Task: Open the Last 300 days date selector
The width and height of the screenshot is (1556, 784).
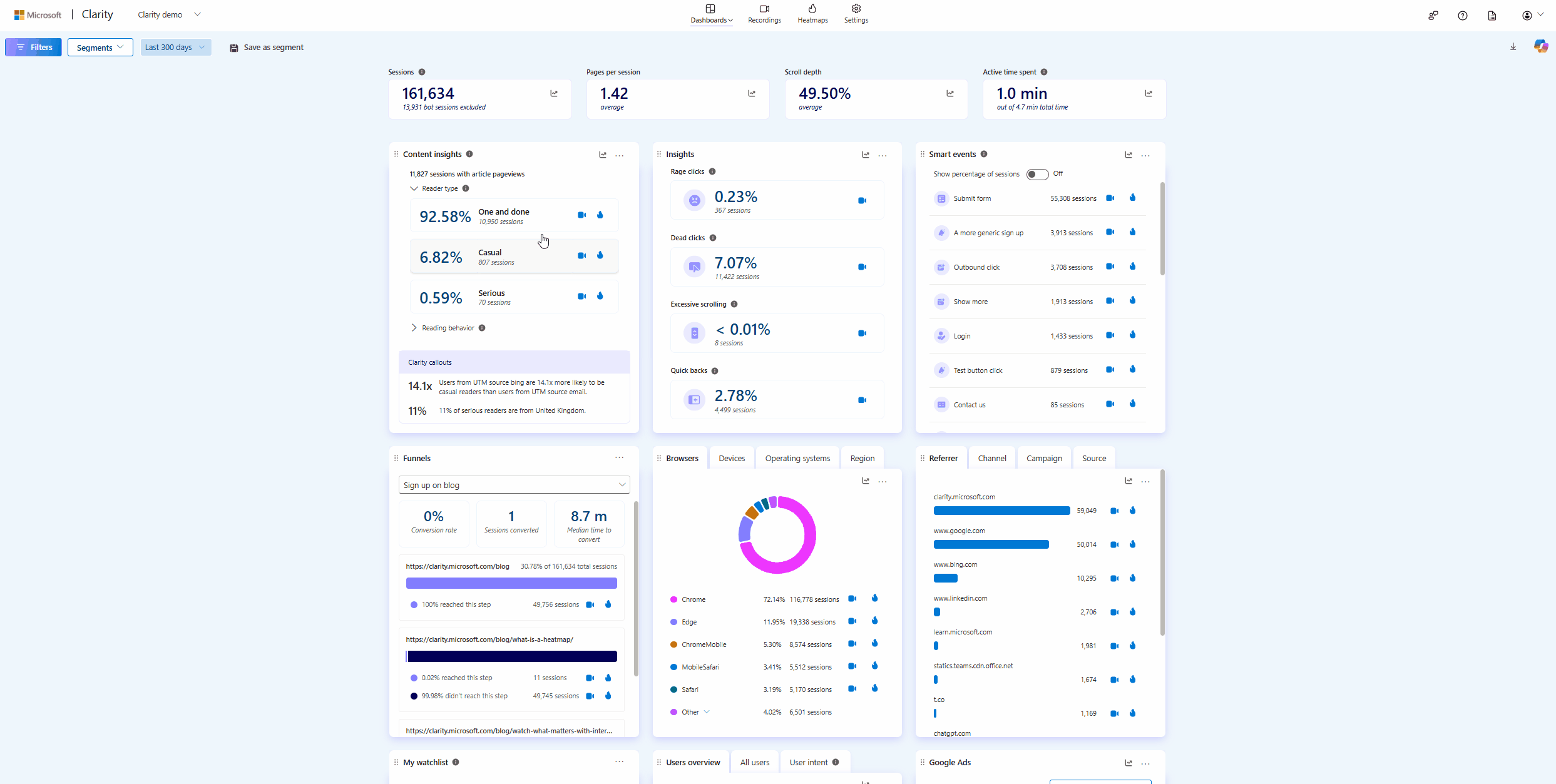Action: 175,47
